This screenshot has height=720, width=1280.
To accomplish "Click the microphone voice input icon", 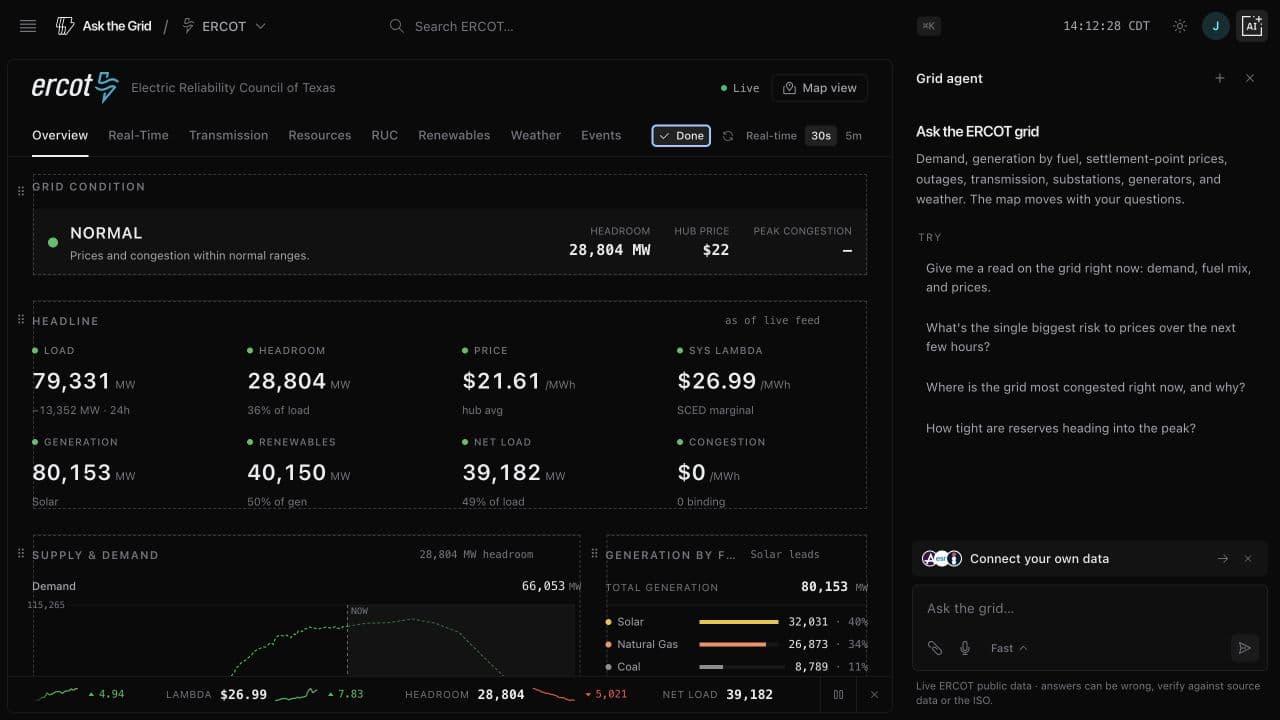I will (x=965, y=648).
